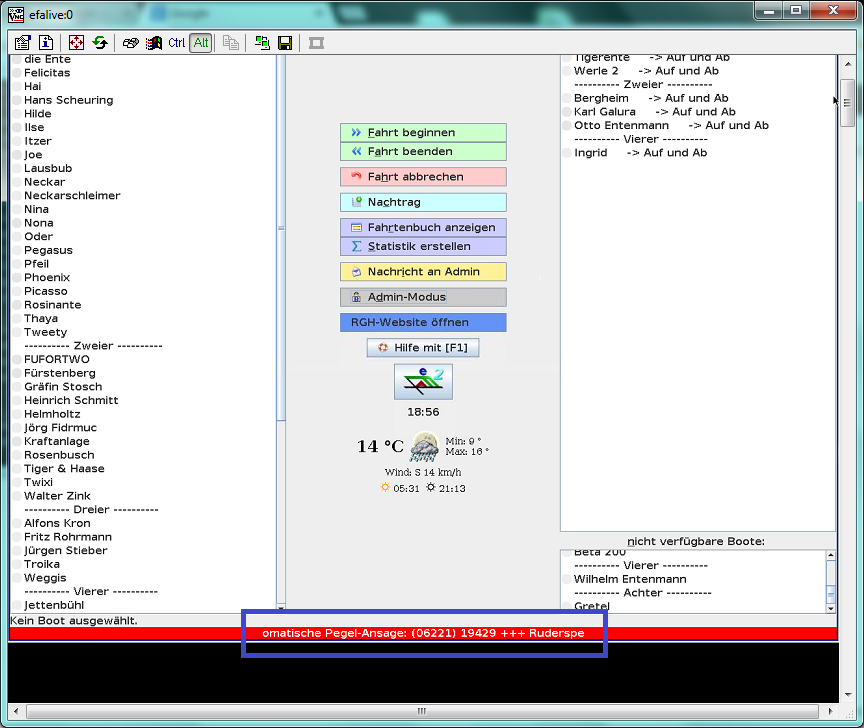Image resolution: width=864 pixels, height=728 pixels.
Task: Click the efa2 logo image button
Action: point(423,382)
